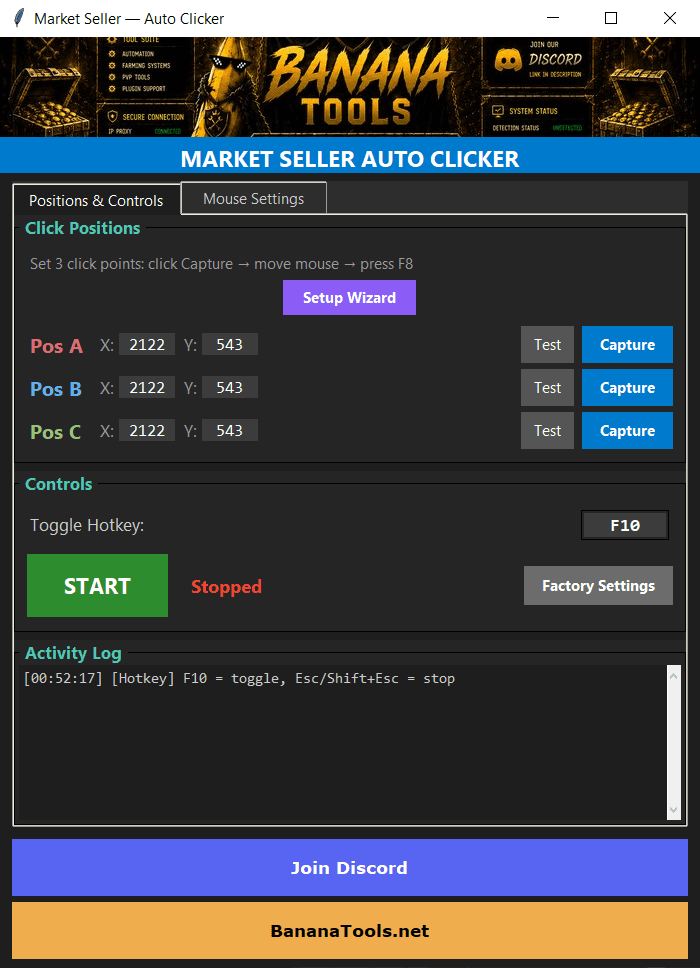Viewport: 700px width, 968px height.
Task: Hit the green START button
Action: pyautogui.click(x=98, y=585)
